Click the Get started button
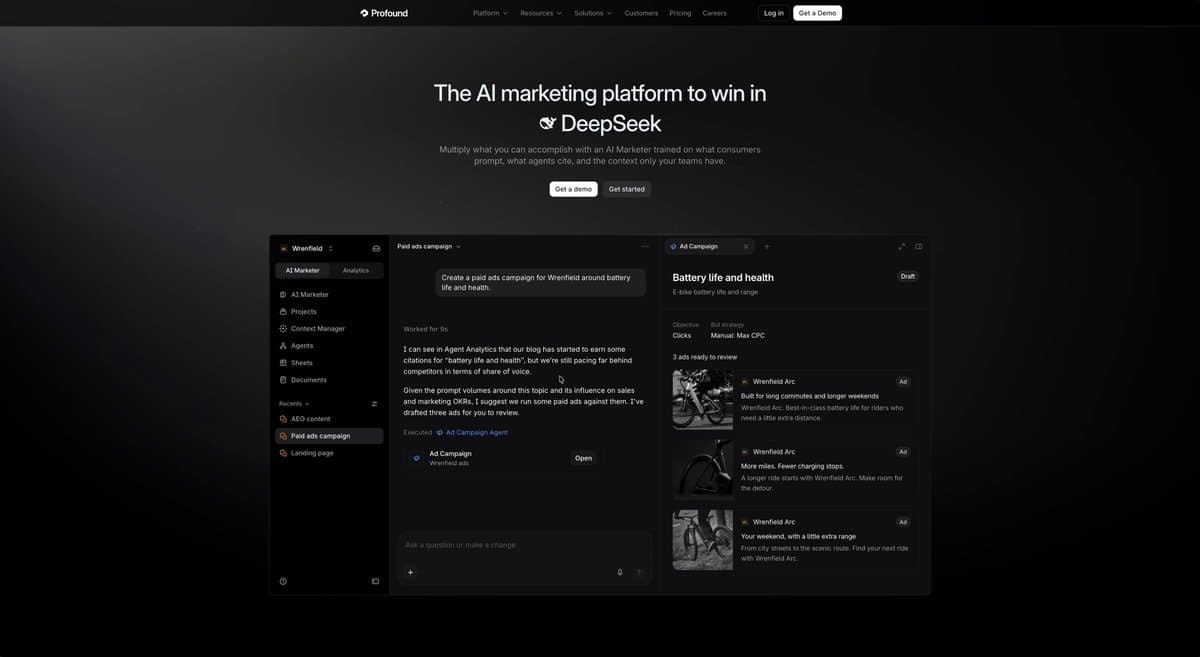Screen dimensions: 1200x657 click(x=627, y=189)
